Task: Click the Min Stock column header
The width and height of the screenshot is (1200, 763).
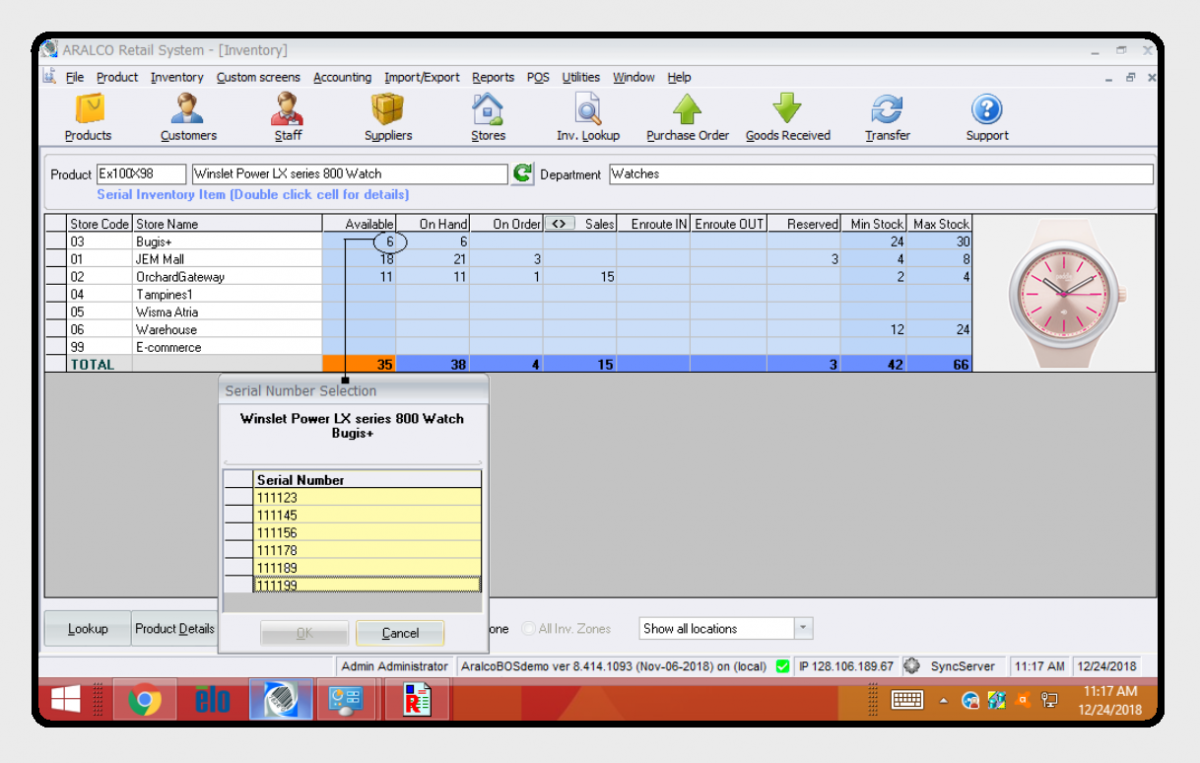Action: (x=876, y=224)
